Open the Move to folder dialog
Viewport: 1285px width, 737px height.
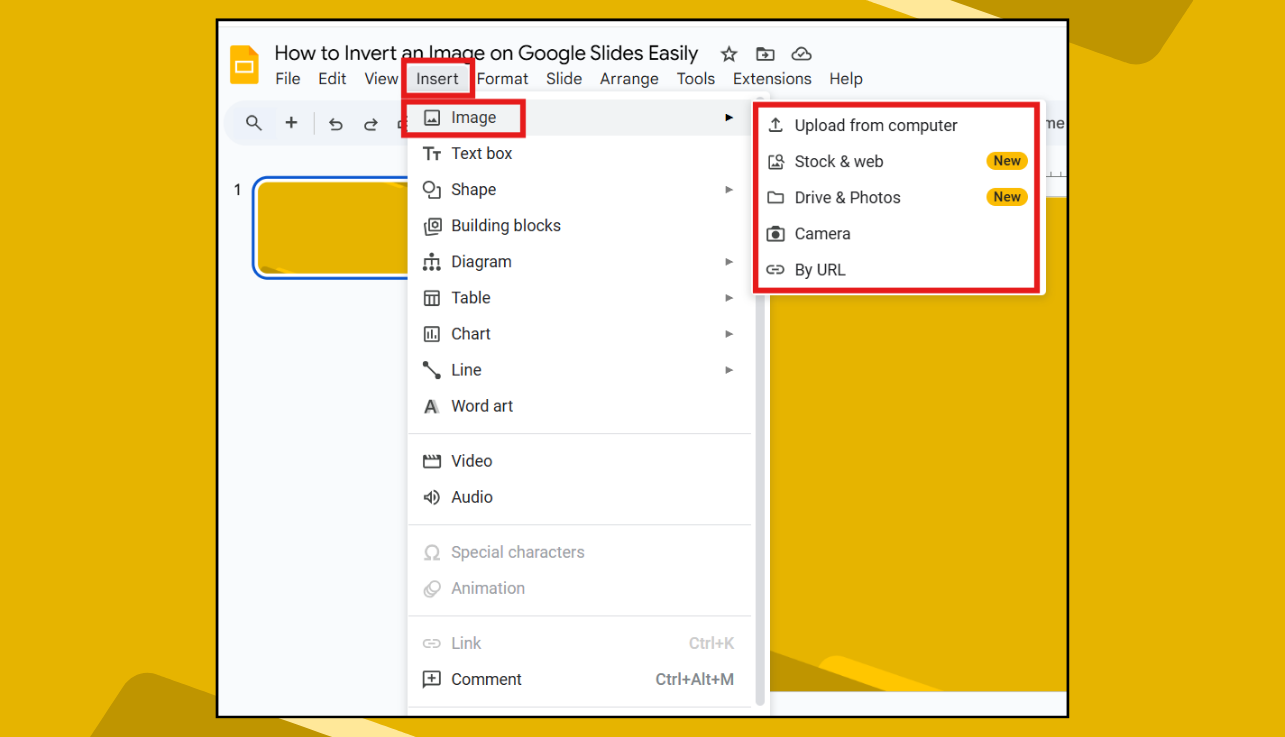765,54
